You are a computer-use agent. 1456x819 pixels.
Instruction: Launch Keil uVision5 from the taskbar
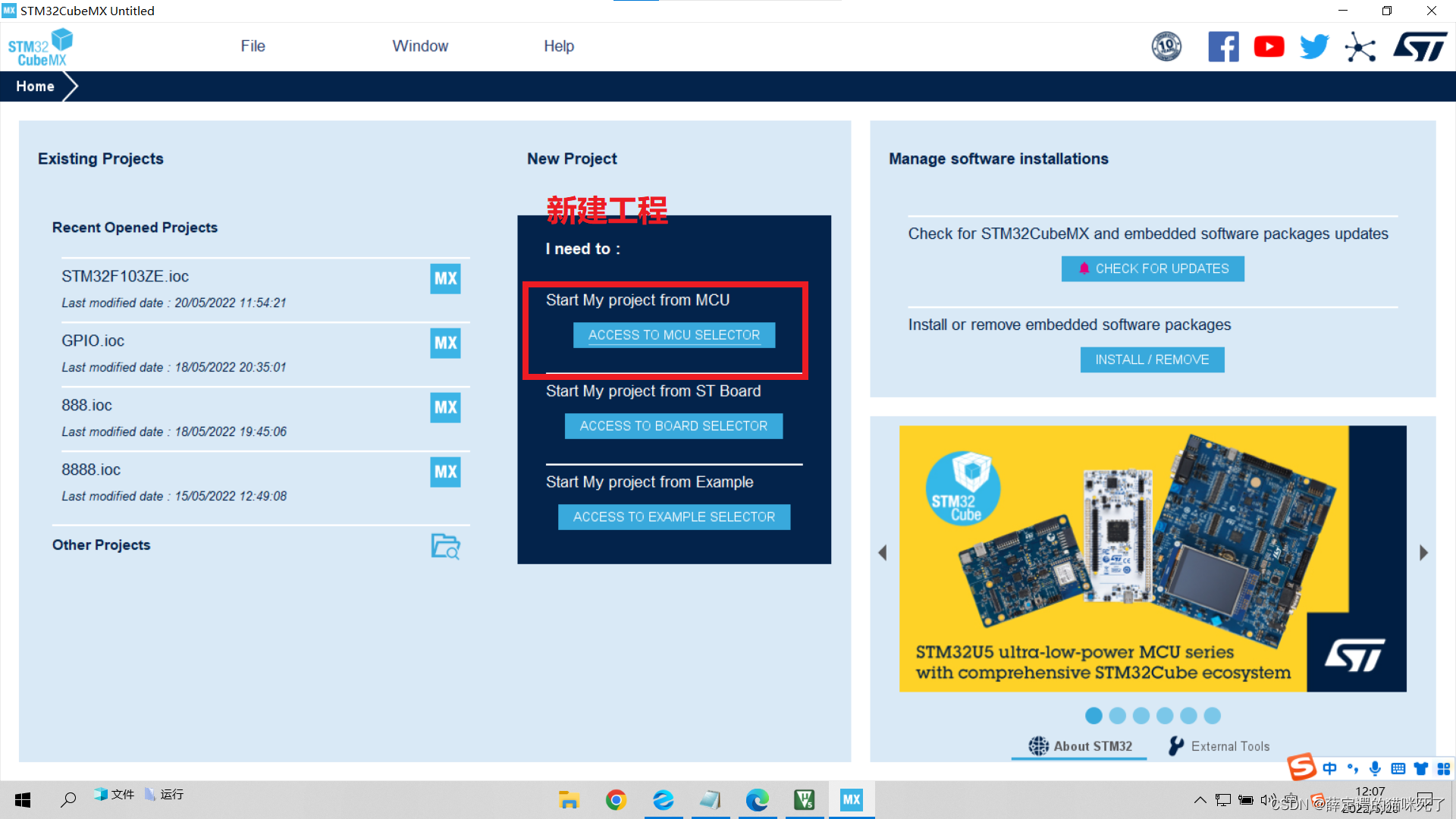tap(805, 799)
